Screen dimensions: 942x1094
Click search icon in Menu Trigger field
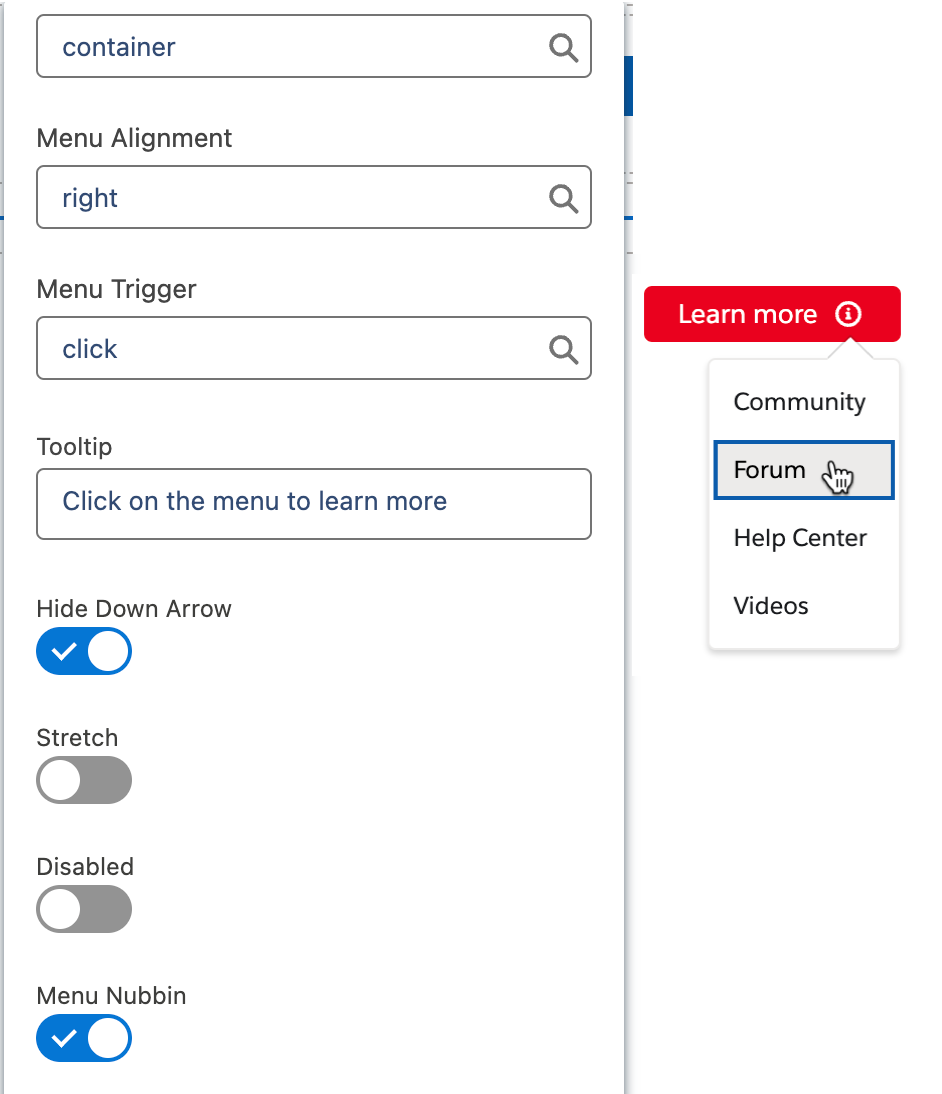tap(564, 349)
